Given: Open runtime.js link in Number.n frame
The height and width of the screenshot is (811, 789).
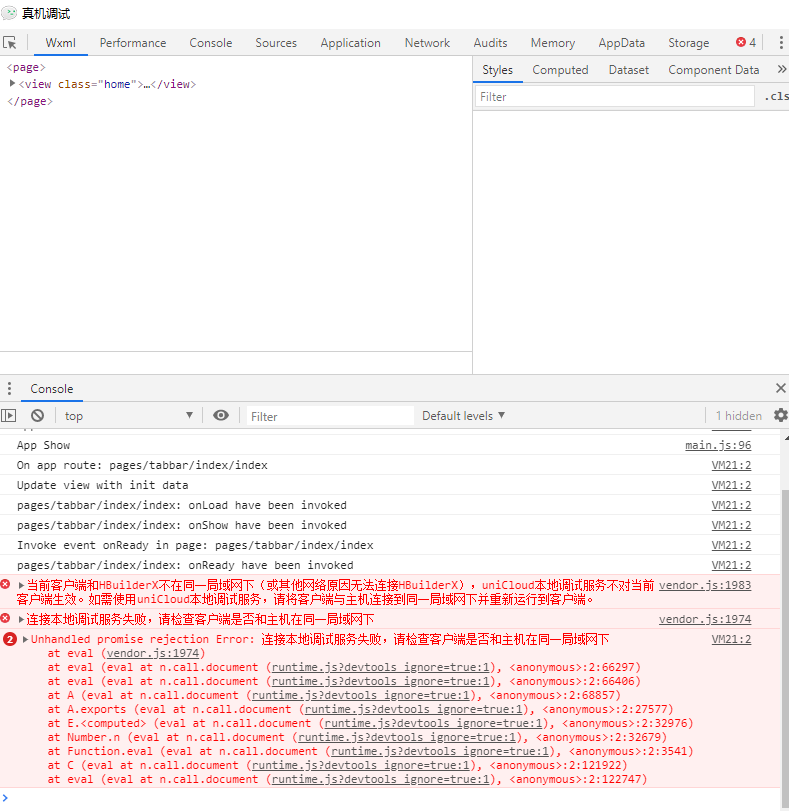Looking at the screenshot, I should click(x=407, y=737).
